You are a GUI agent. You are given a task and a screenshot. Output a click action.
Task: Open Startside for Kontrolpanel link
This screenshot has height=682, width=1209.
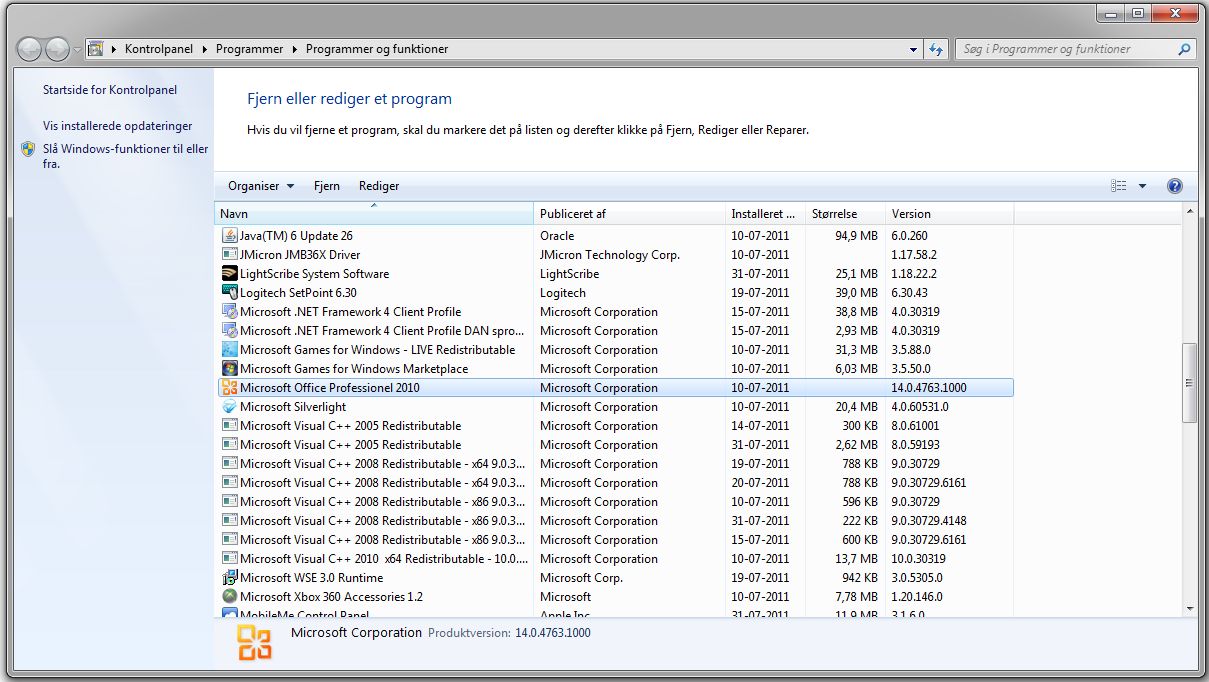110,90
